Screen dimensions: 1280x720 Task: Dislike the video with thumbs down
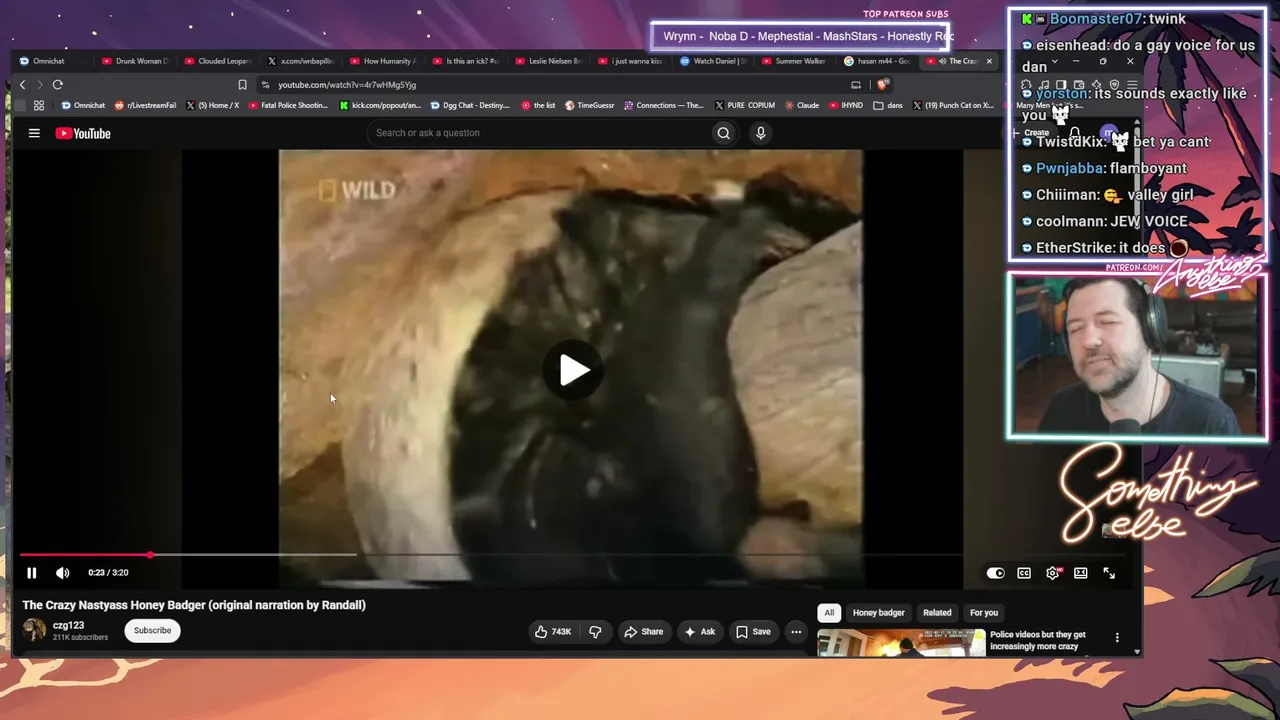pyautogui.click(x=595, y=632)
